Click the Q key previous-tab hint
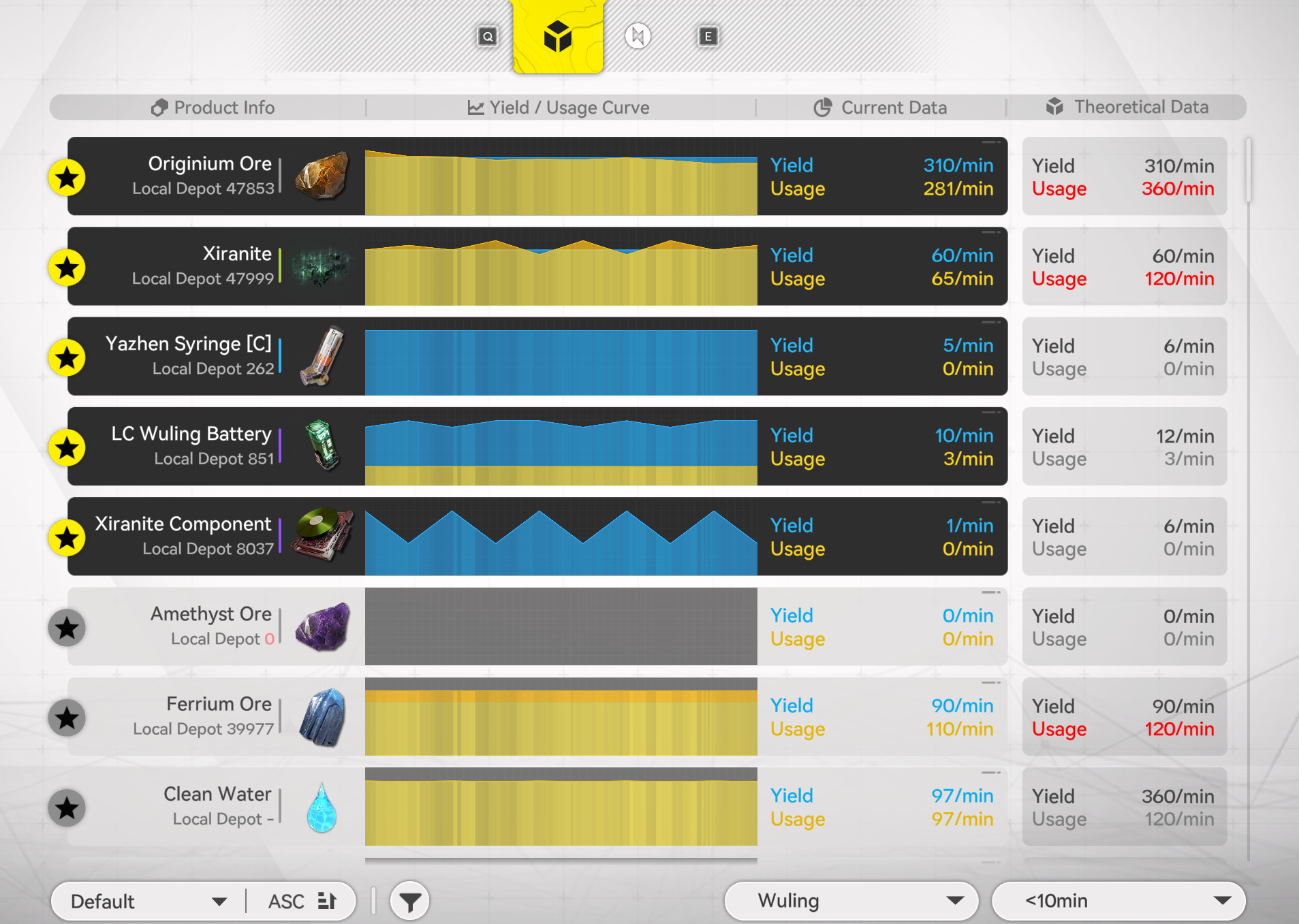 pyautogui.click(x=488, y=37)
